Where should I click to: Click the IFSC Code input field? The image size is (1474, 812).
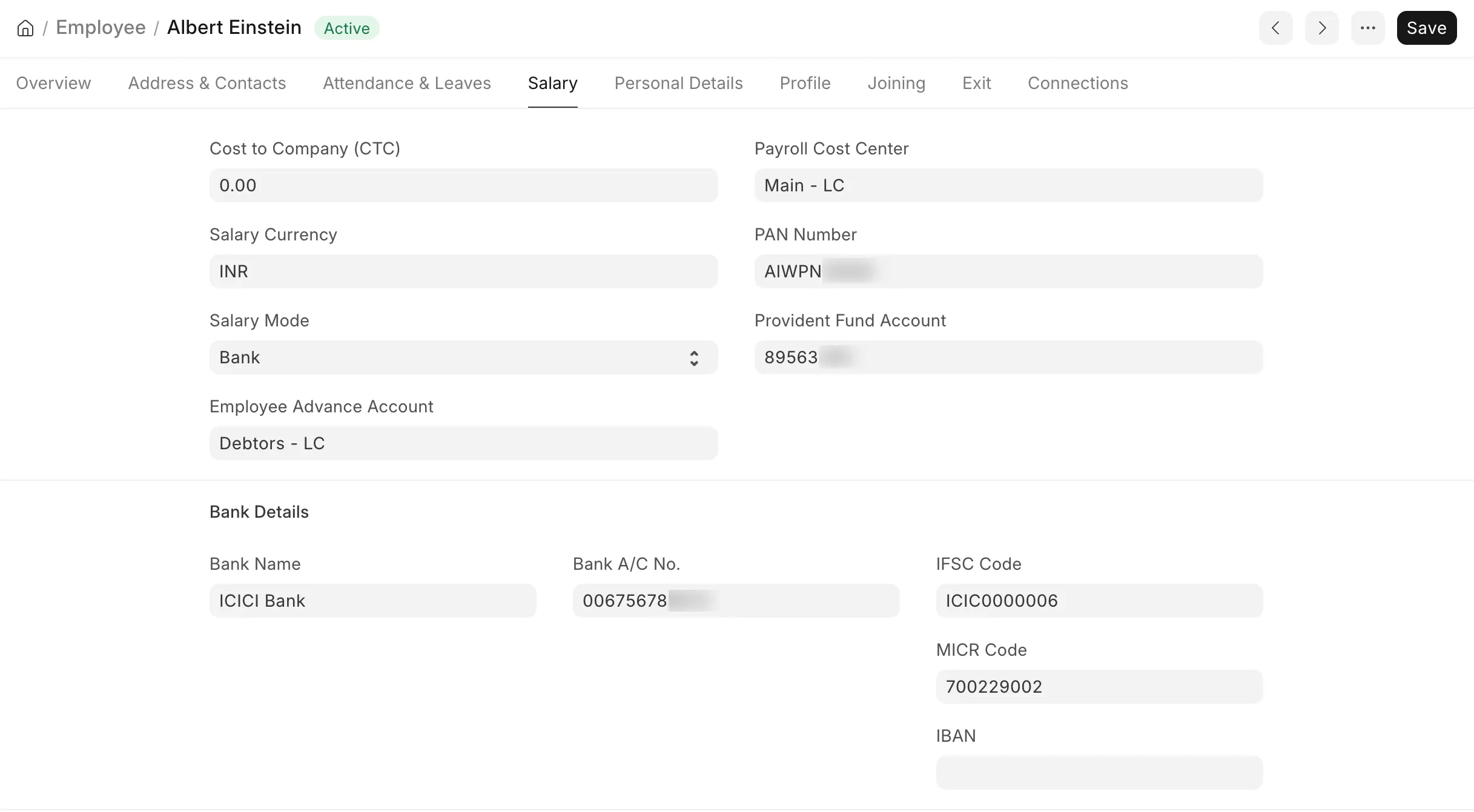1099,601
